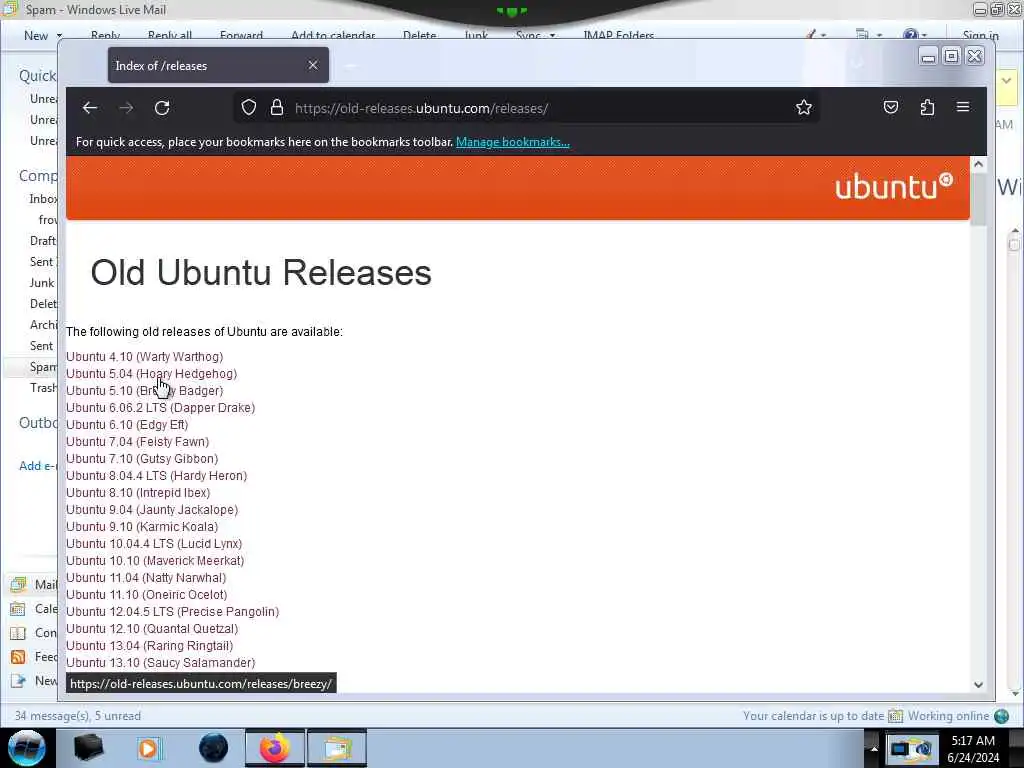
Task: Select the Trash folder in Windows Live Mail
Action: pyautogui.click(x=43, y=387)
